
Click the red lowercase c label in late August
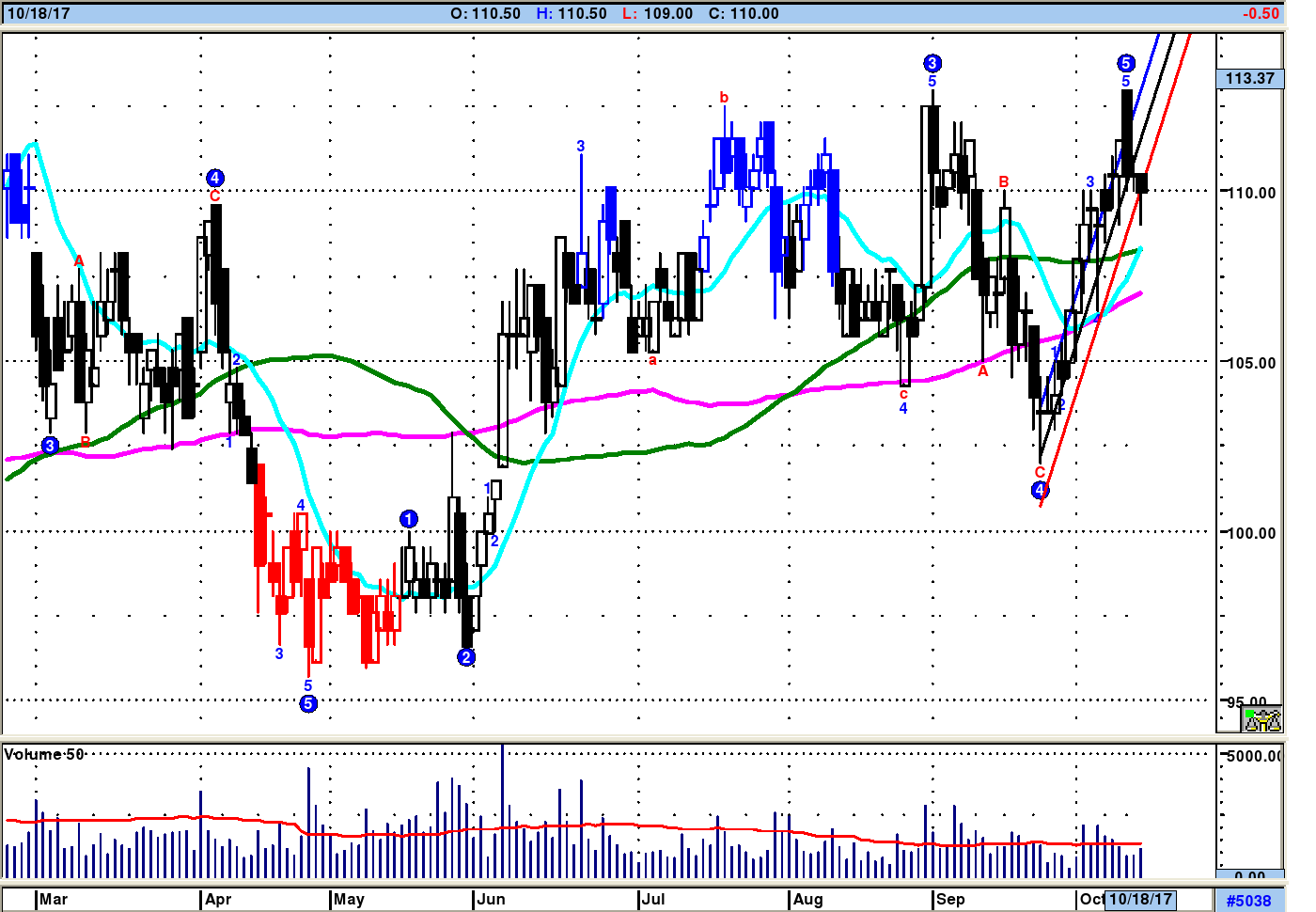tap(903, 394)
